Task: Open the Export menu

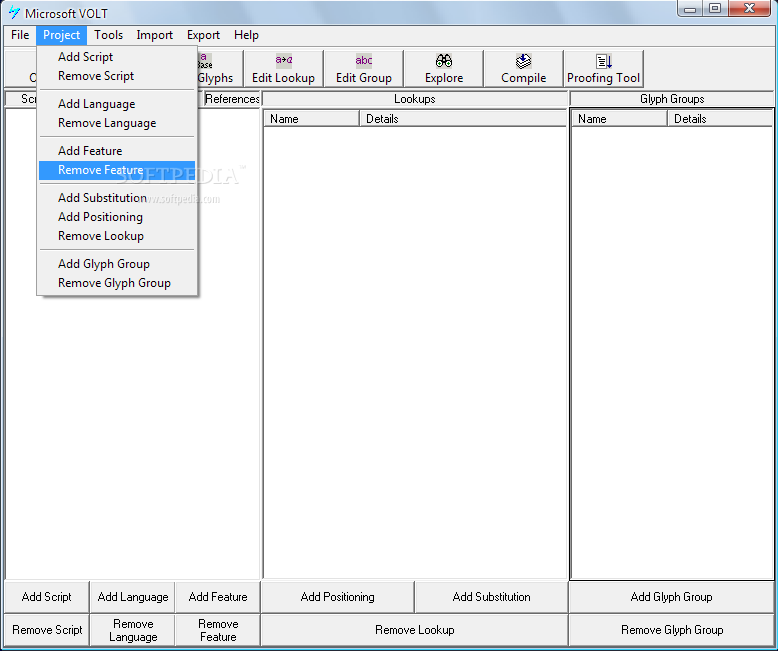Action: pos(203,35)
